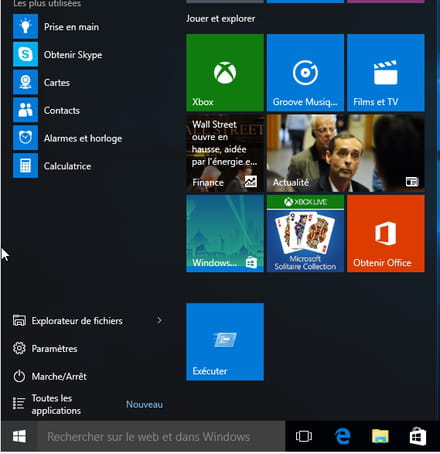Open Paramètres settings

[45, 348]
